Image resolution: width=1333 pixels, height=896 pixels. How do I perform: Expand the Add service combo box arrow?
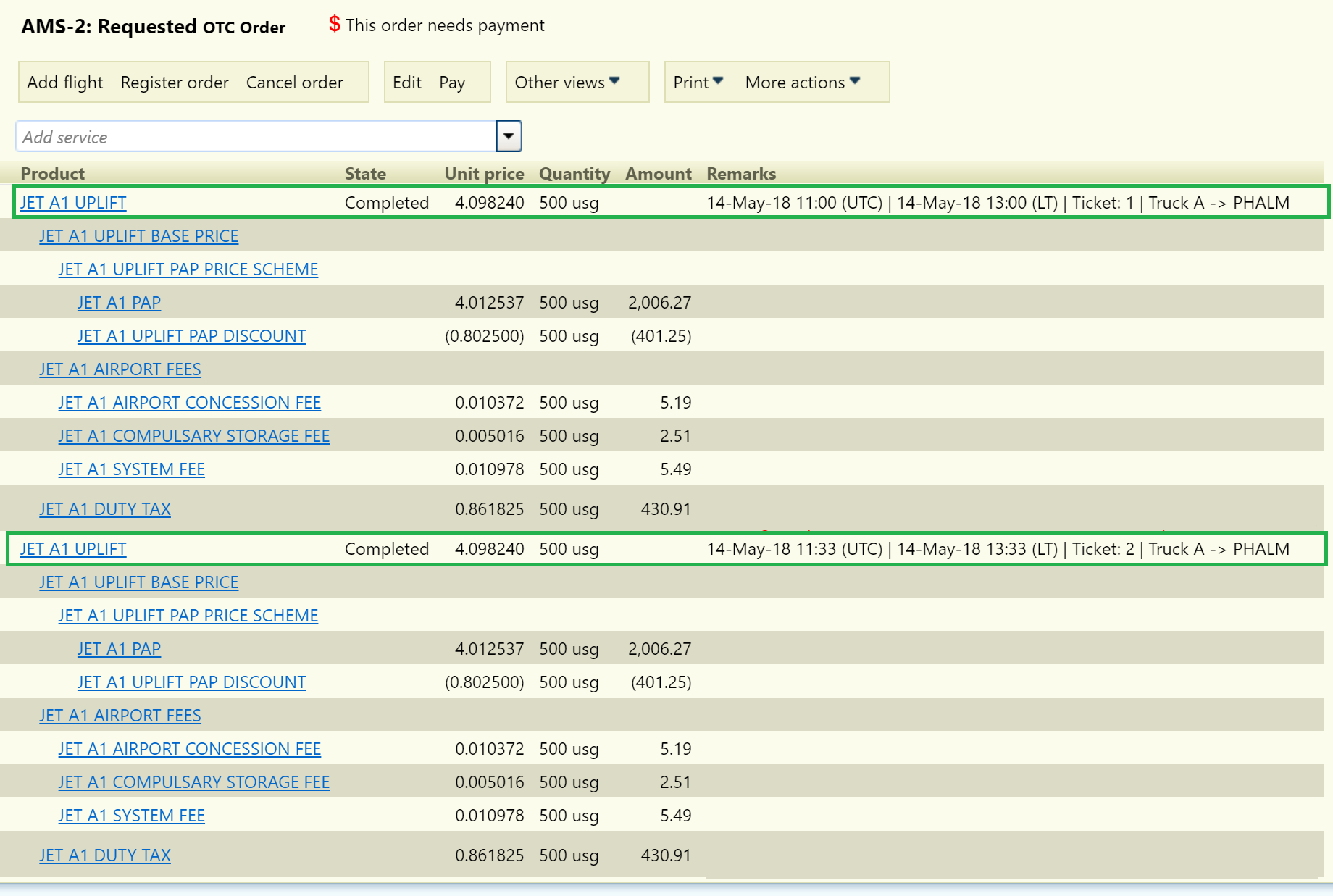point(509,136)
